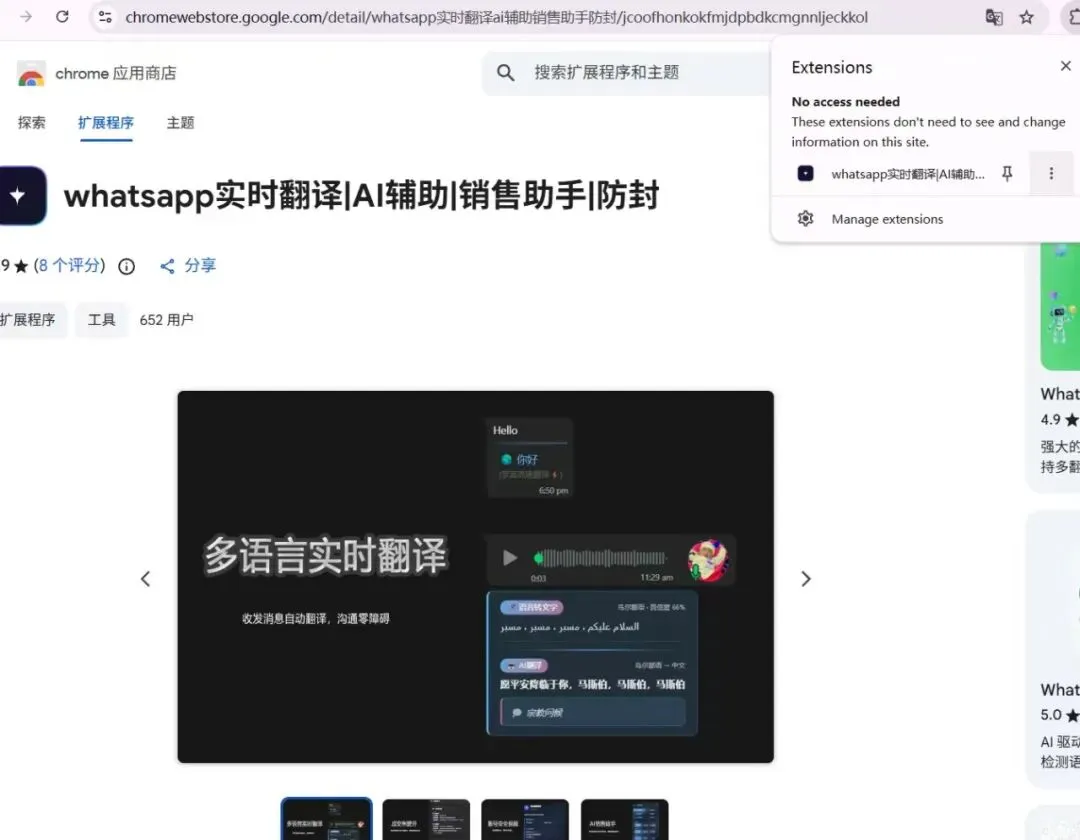
Task: Click the main 多语言实时翻译 preview image
Action: (x=475, y=577)
